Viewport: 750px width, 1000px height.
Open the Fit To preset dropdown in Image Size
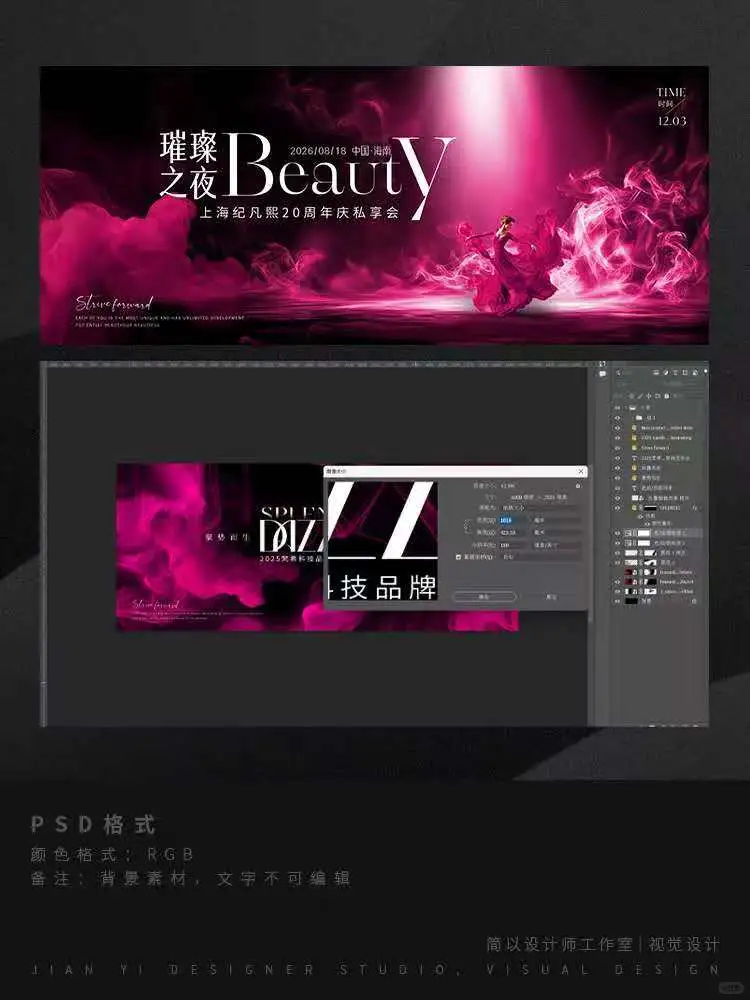[x=540, y=508]
